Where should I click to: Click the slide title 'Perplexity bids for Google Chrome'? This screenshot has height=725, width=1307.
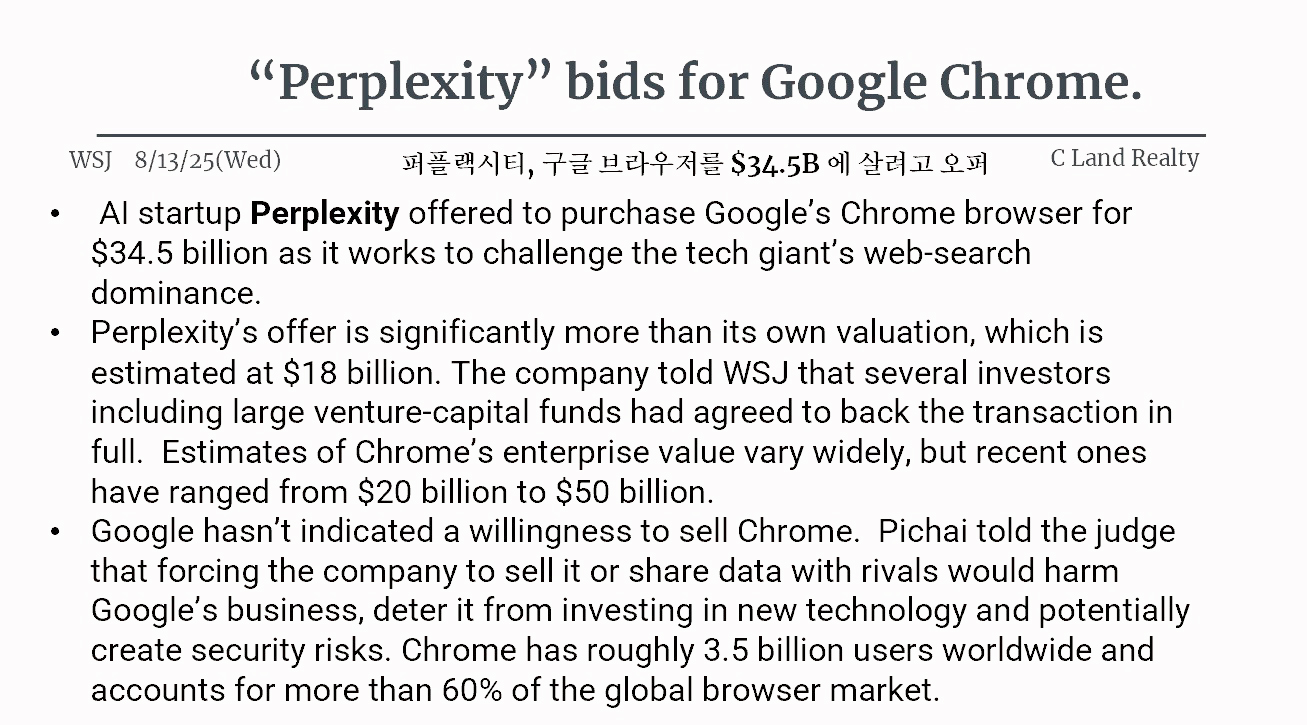click(695, 82)
